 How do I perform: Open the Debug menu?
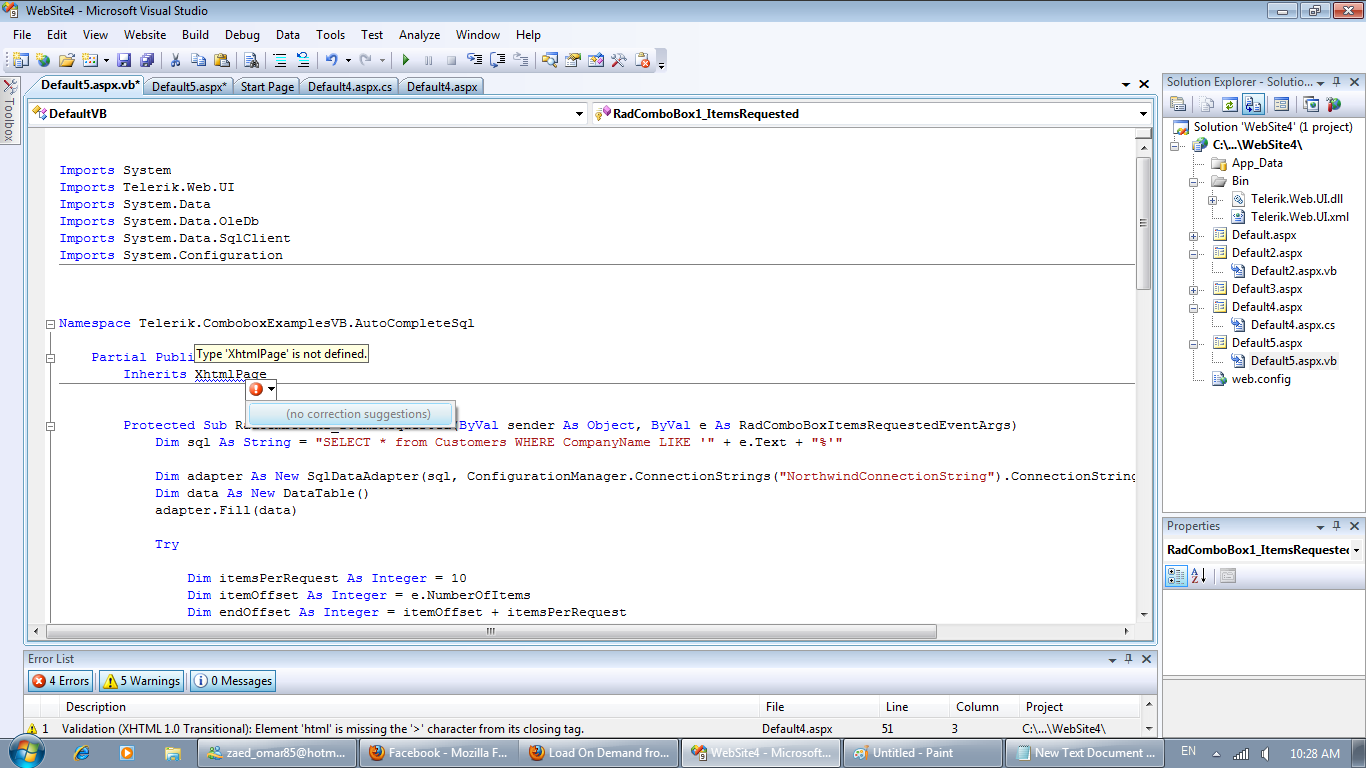pos(242,35)
